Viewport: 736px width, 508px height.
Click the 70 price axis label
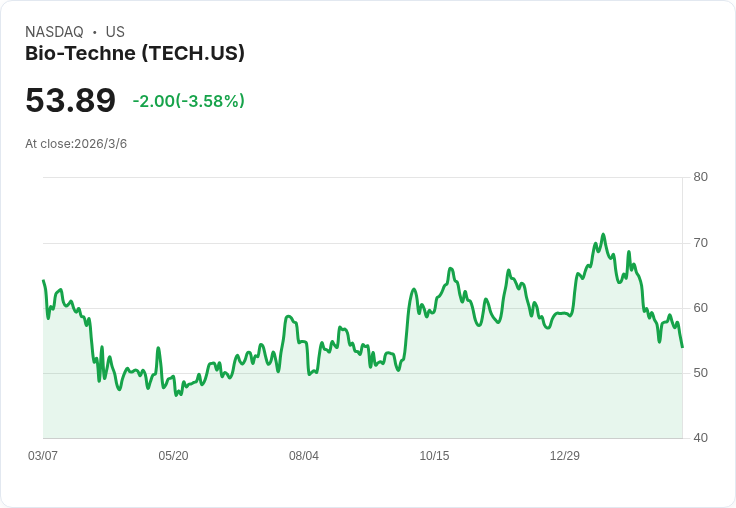point(700,243)
